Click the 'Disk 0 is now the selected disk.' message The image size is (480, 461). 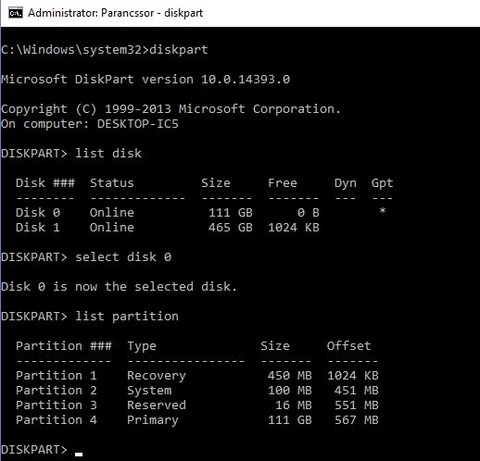tap(119, 287)
